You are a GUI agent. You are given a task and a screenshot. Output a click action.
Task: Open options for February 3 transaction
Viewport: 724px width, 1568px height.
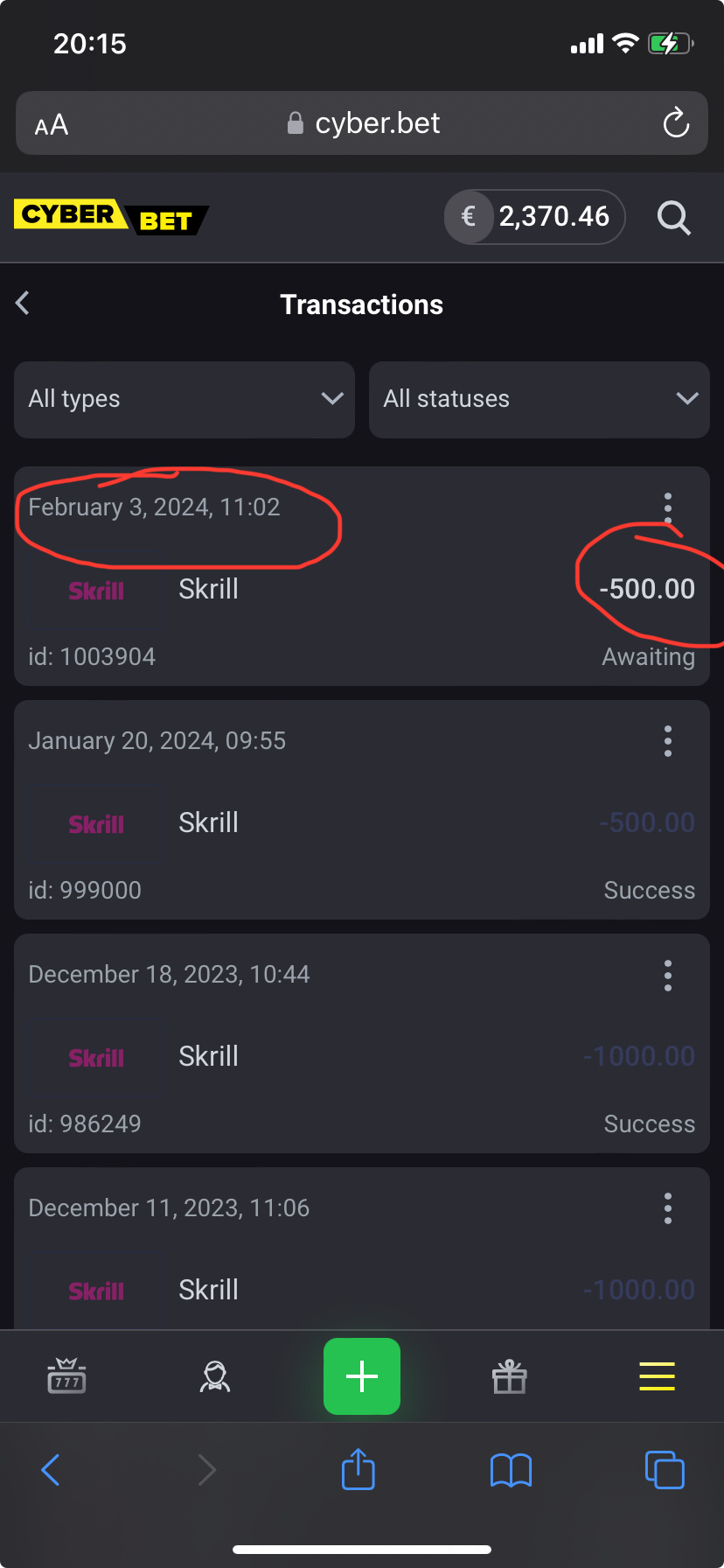point(668,507)
